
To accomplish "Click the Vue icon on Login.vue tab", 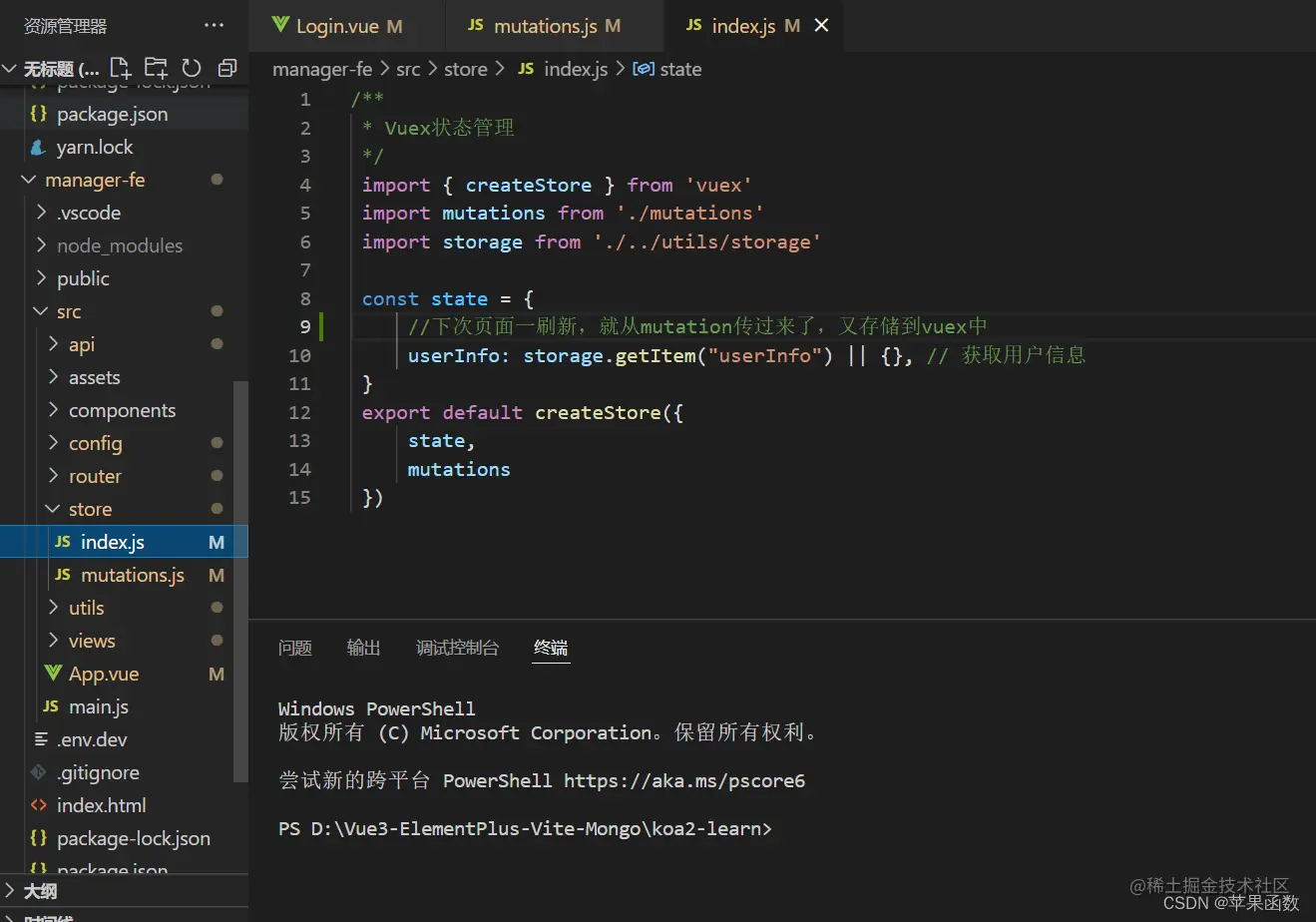I will click(280, 25).
